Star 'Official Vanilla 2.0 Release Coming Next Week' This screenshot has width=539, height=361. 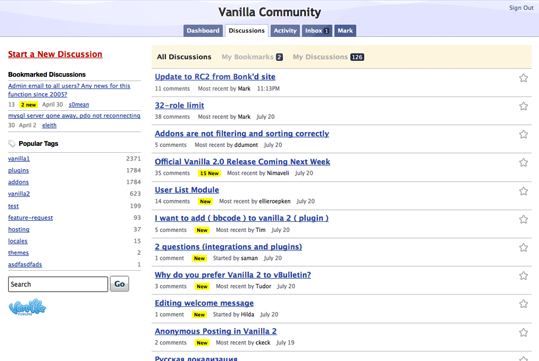click(523, 163)
